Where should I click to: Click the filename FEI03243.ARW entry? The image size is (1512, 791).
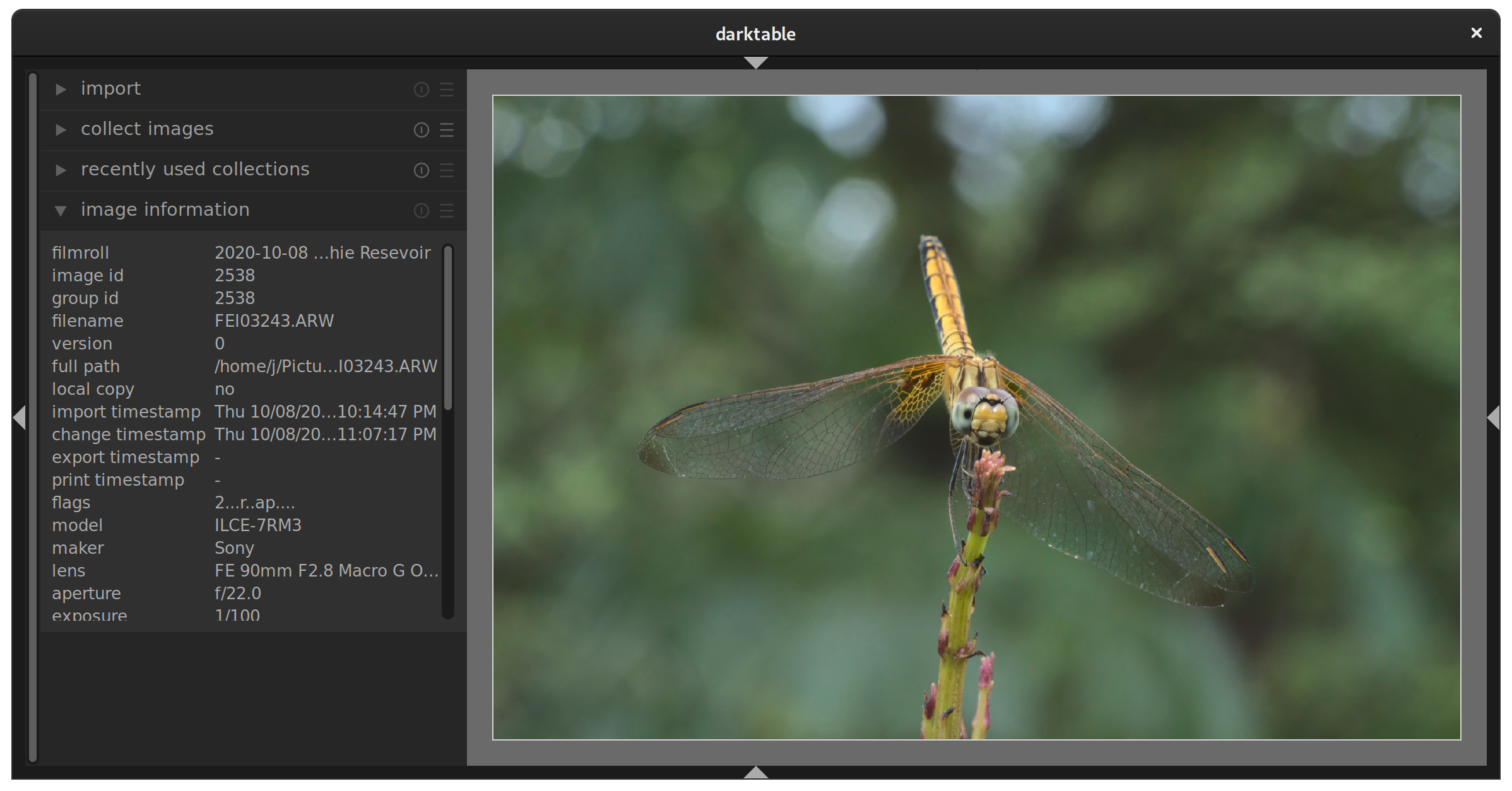point(274,320)
